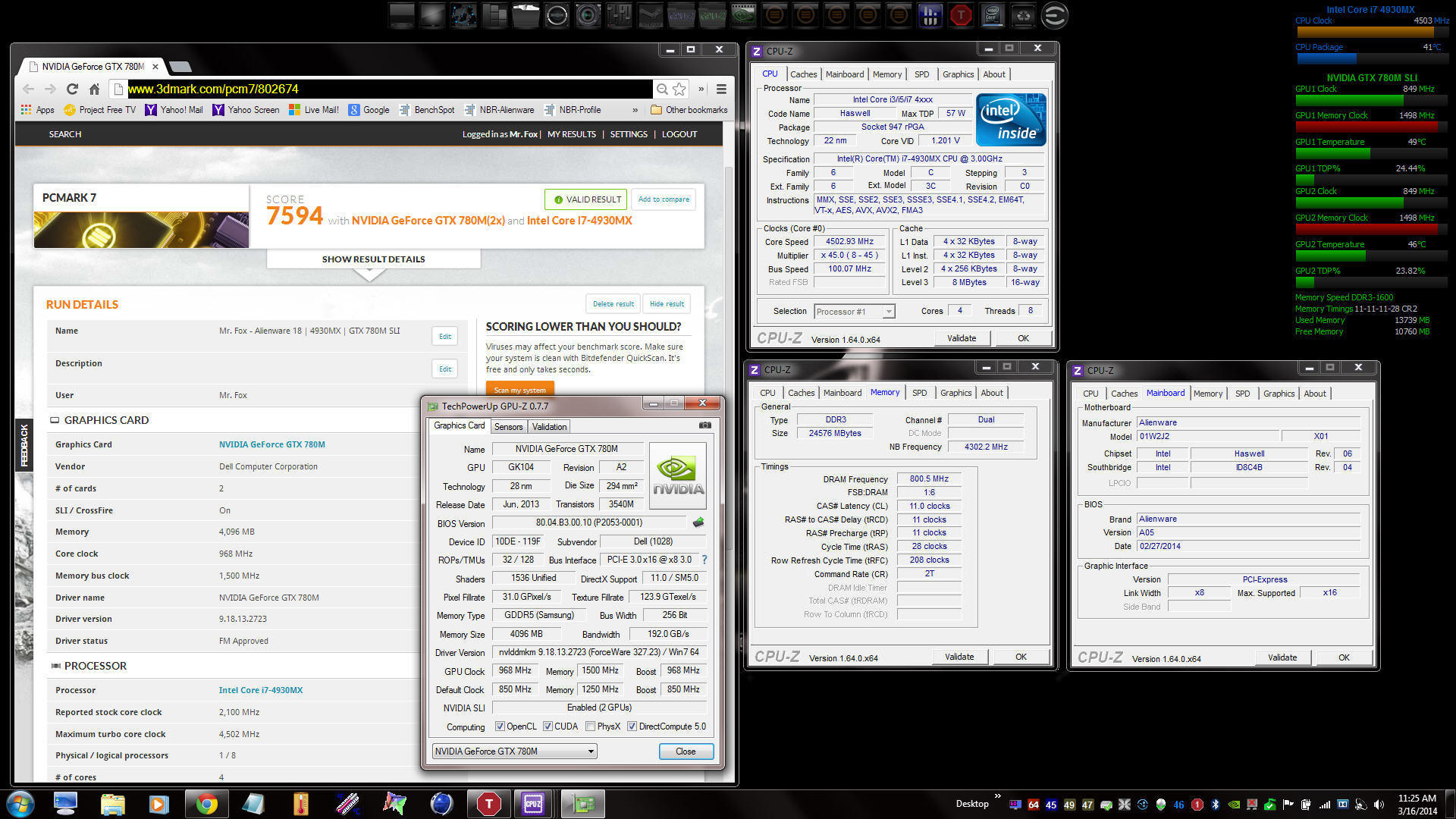Toggle the PhysX checkbox in GPU-Z
The height and width of the screenshot is (819, 1456).
[591, 726]
